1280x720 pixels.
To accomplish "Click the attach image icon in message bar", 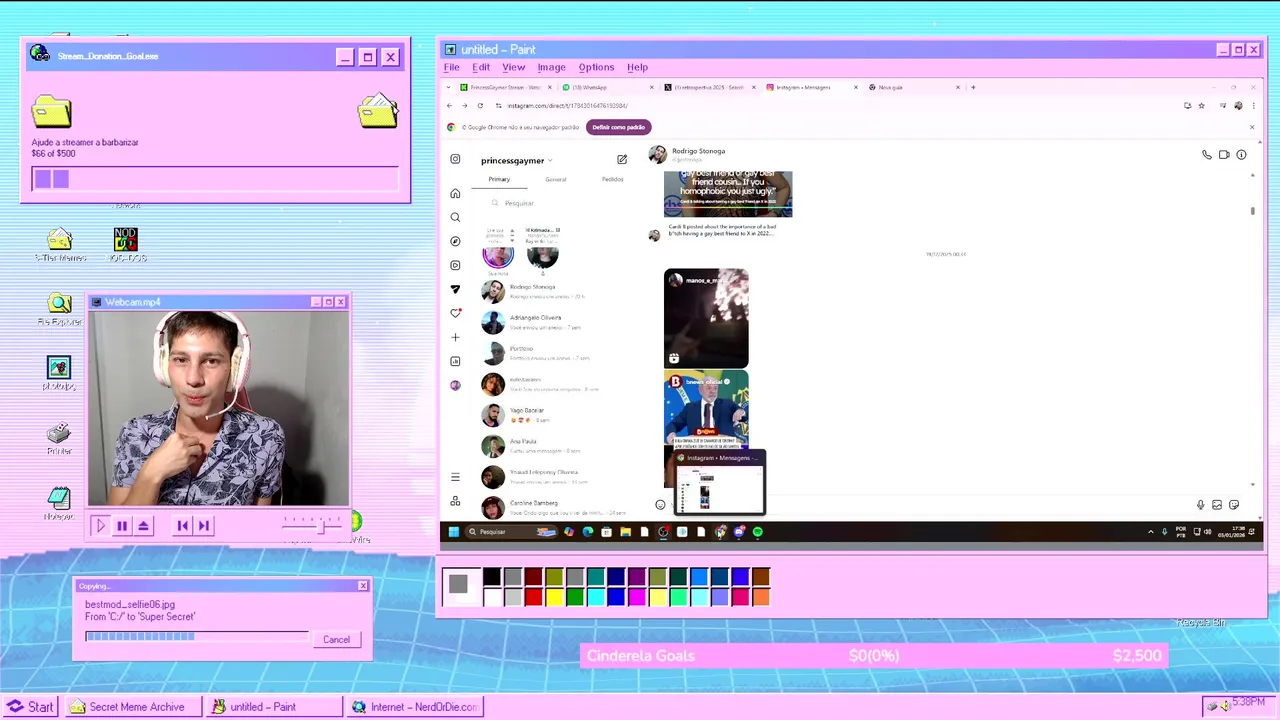I will pos(1217,505).
